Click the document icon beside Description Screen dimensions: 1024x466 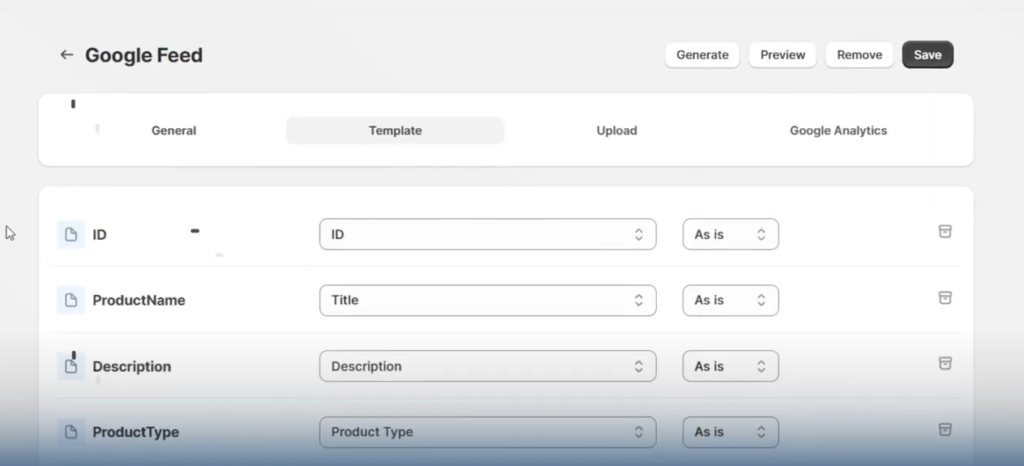(x=71, y=366)
